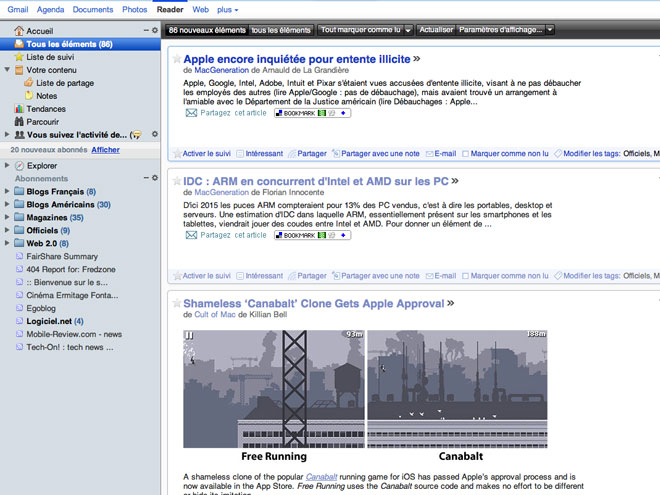The width and height of the screenshot is (660, 495).
Task: Star the Apple encore inquiétée article title
Action: (177, 59)
